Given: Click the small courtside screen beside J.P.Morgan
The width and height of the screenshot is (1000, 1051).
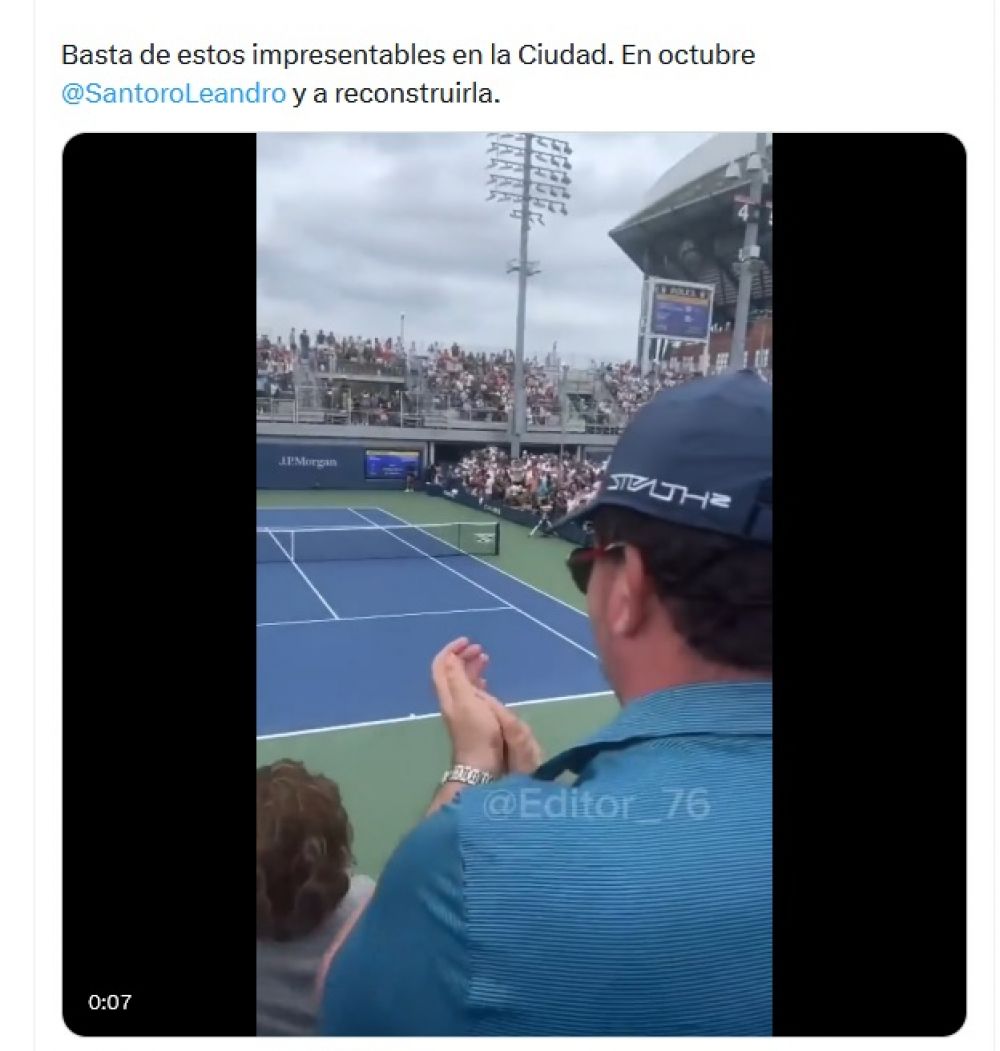Looking at the screenshot, I should 392,465.
